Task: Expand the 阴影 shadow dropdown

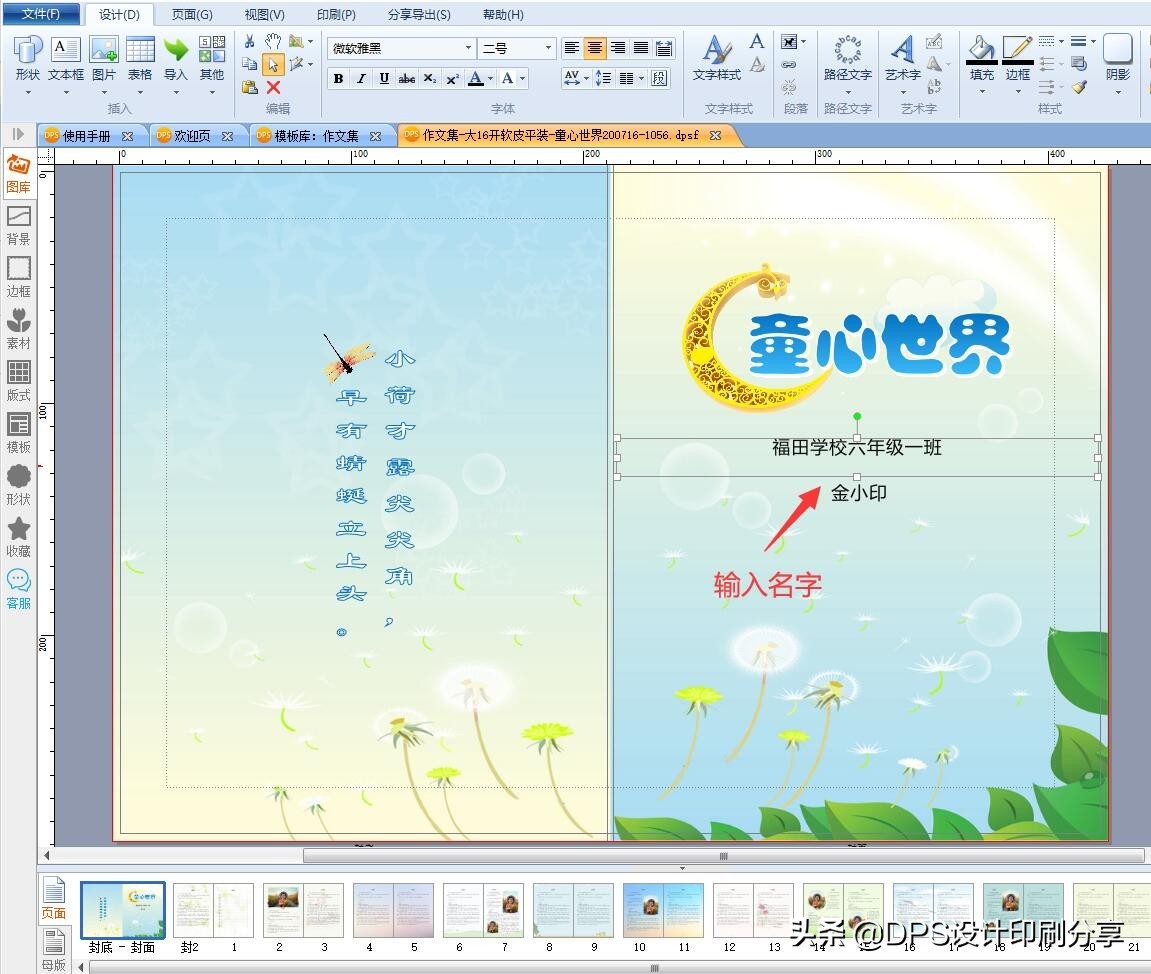Action: (x=1117, y=92)
